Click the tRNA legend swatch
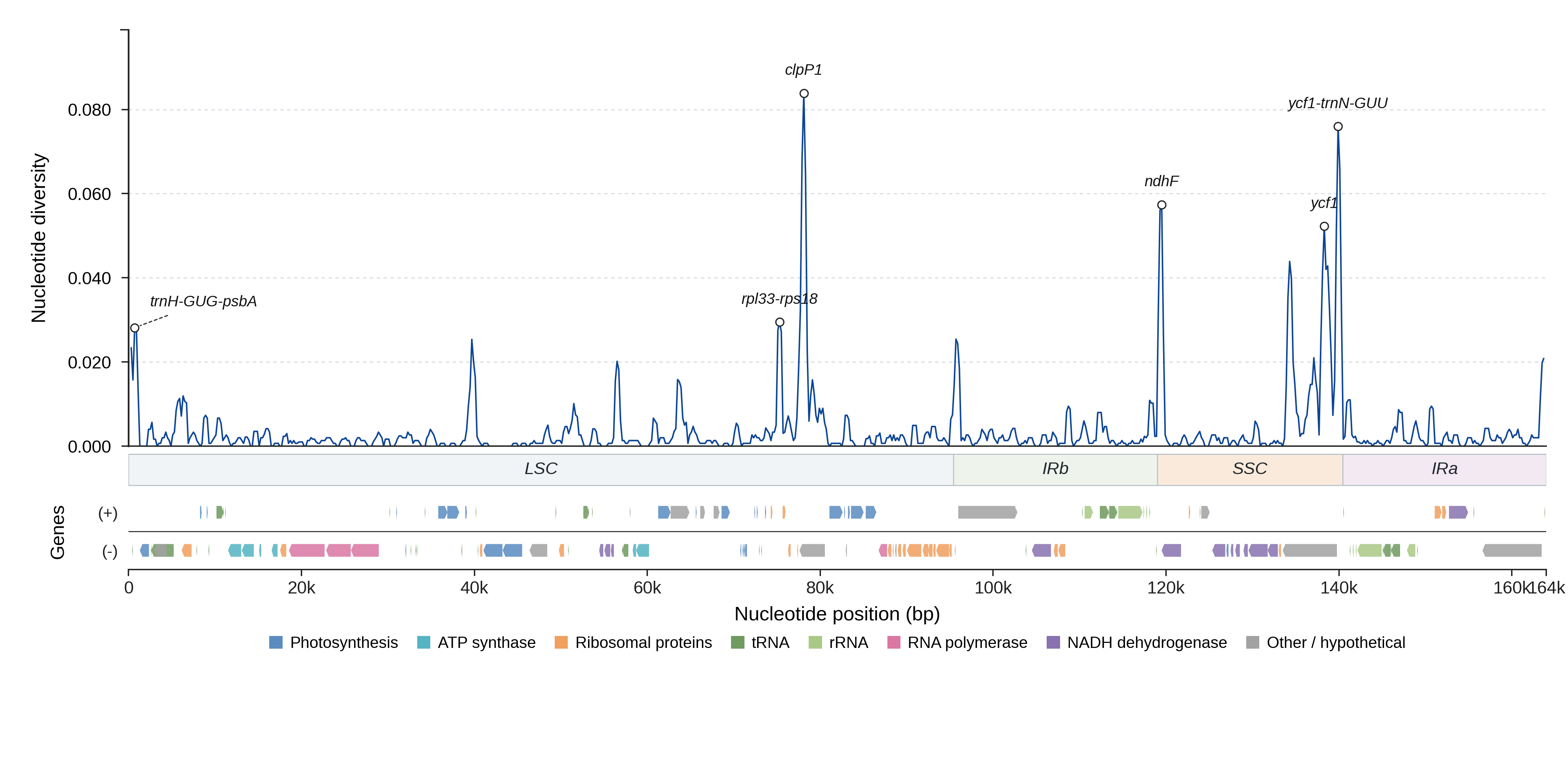The image size is (1568, 763). tap(737, 642)
